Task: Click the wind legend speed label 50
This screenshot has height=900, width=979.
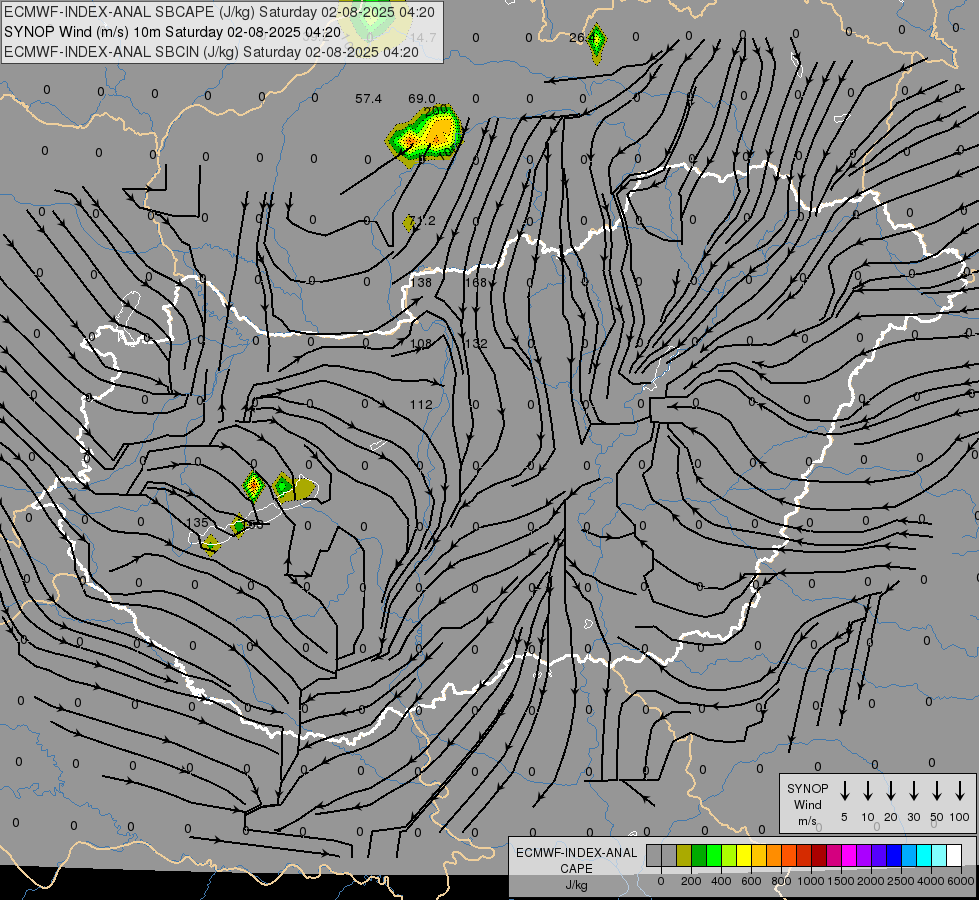Action: (937, 817)
